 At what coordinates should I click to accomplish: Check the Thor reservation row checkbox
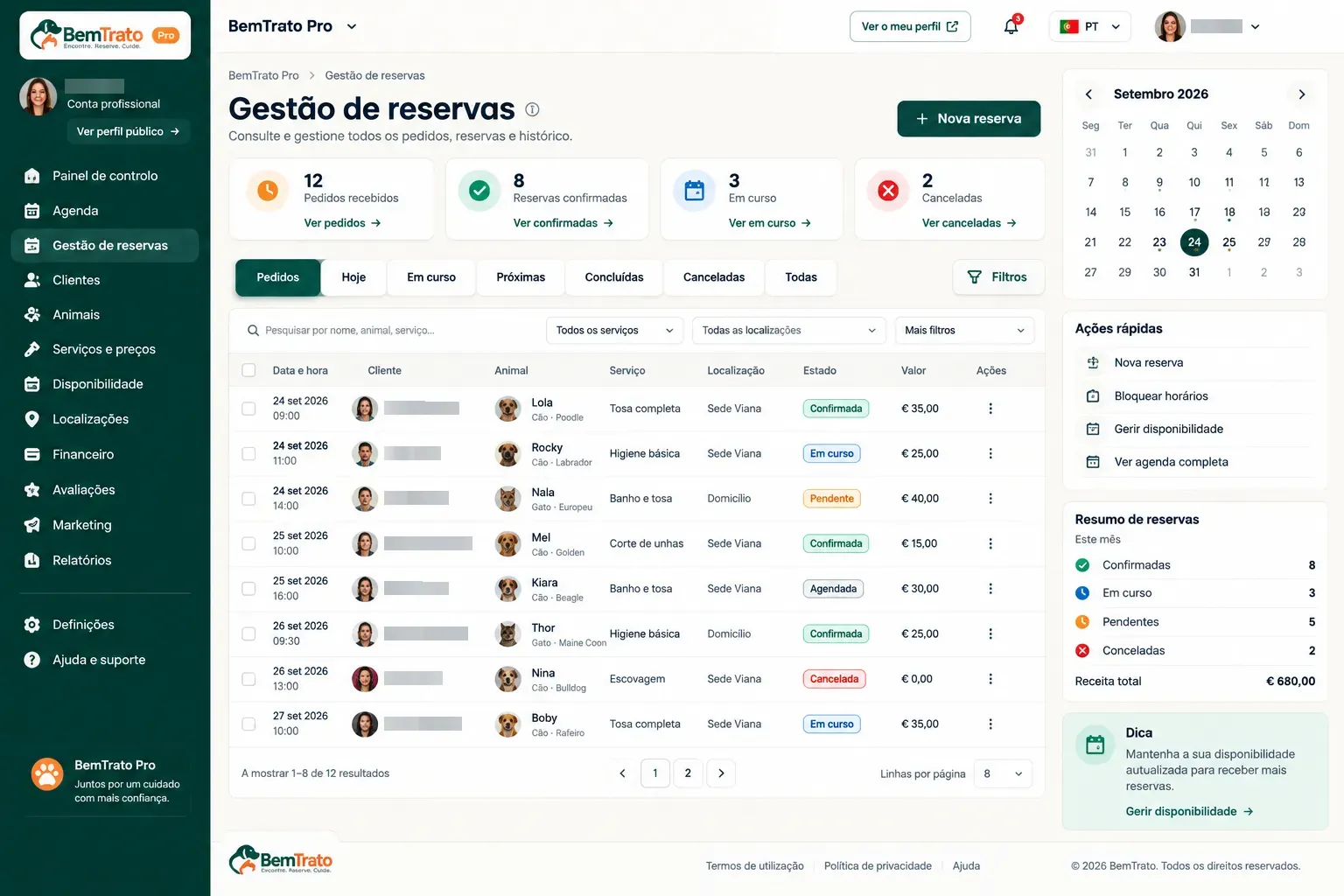[248, 633]
